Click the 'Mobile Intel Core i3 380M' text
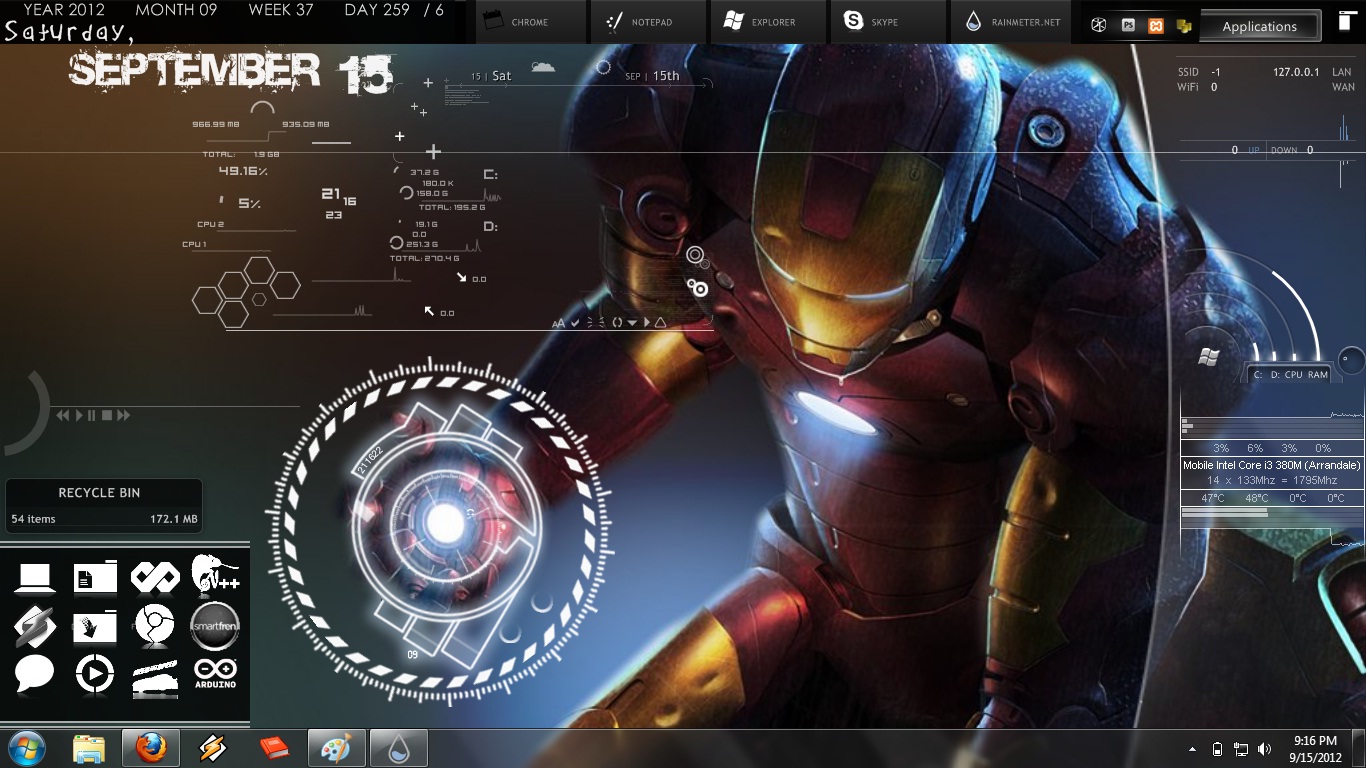 pos(1271,465)
